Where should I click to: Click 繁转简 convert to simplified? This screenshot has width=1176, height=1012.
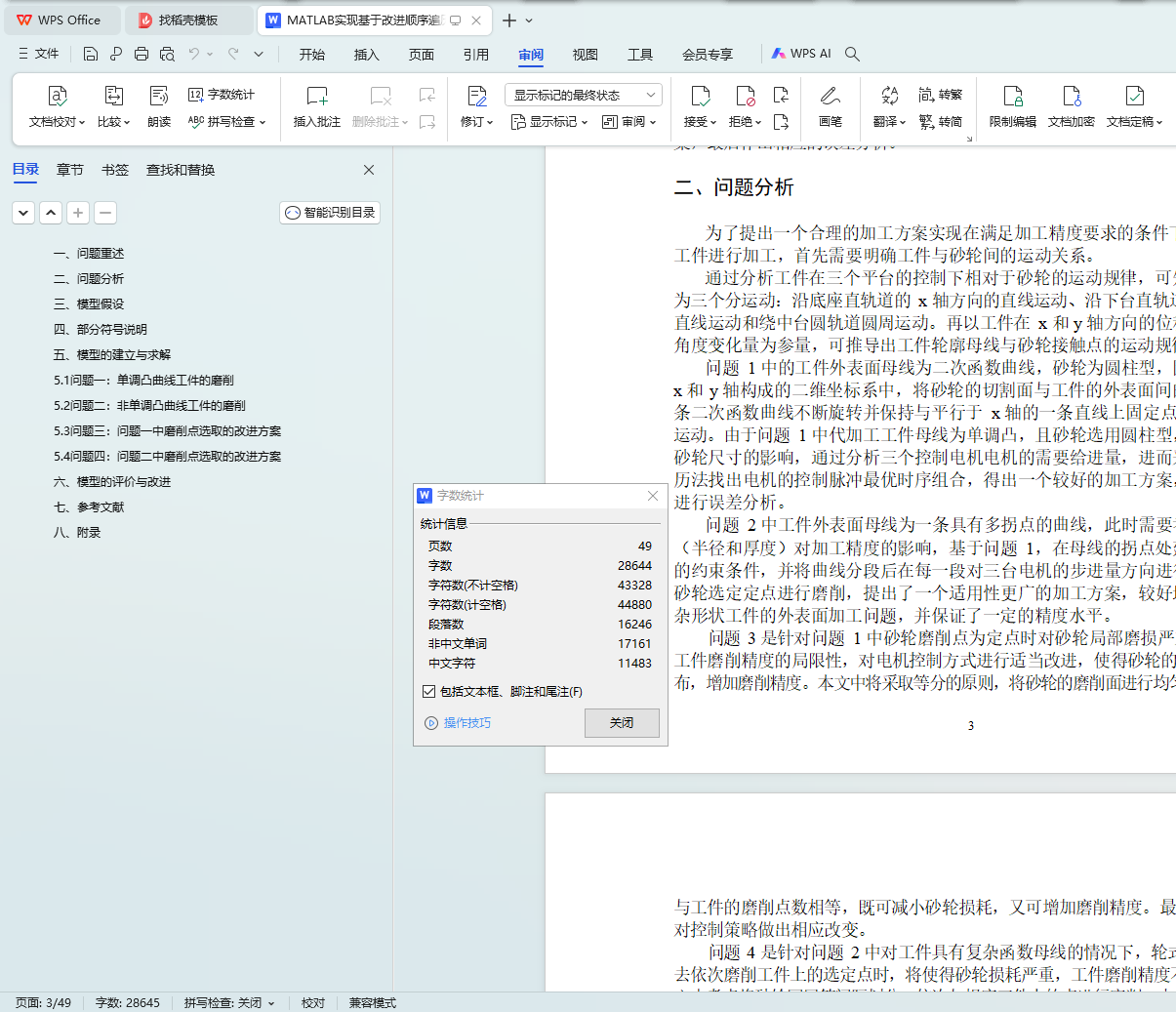tap(941, 122)
